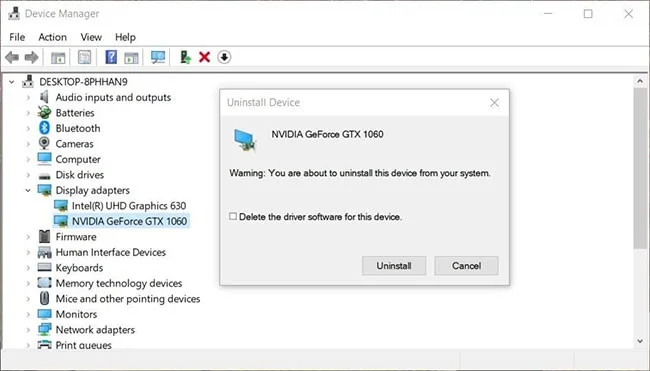Select Memory technology devices label

pyautogui.click(x=119, y=283)
